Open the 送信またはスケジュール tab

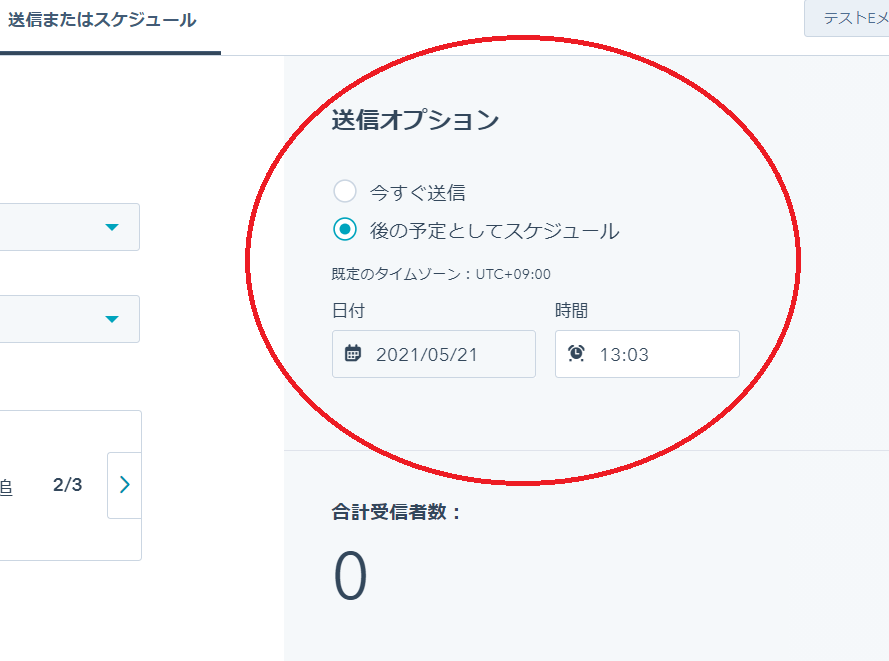pos(102,20)
